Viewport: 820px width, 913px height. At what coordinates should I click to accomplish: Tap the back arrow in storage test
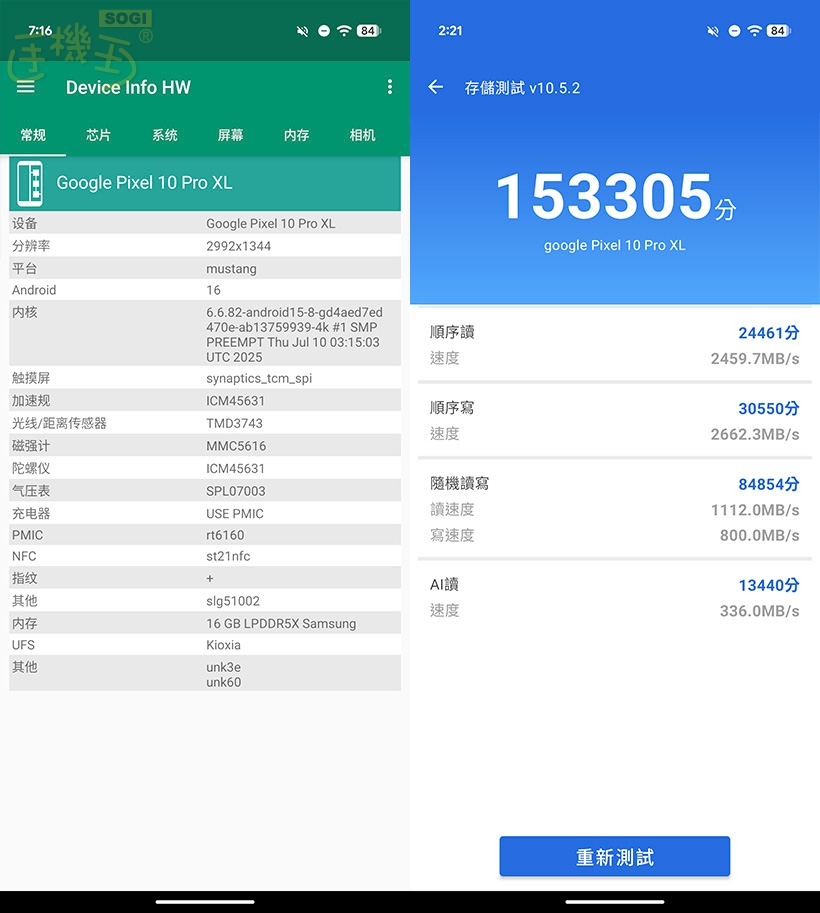(x=436, y=87)
